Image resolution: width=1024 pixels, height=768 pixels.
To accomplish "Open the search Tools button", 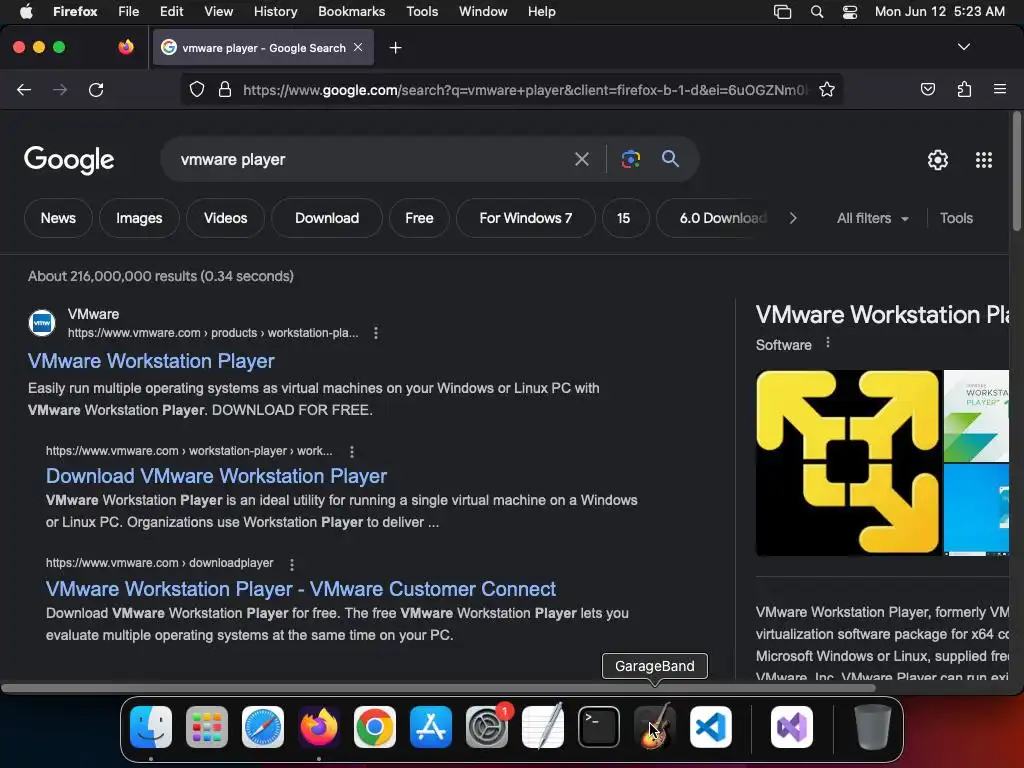I will 956,218.
